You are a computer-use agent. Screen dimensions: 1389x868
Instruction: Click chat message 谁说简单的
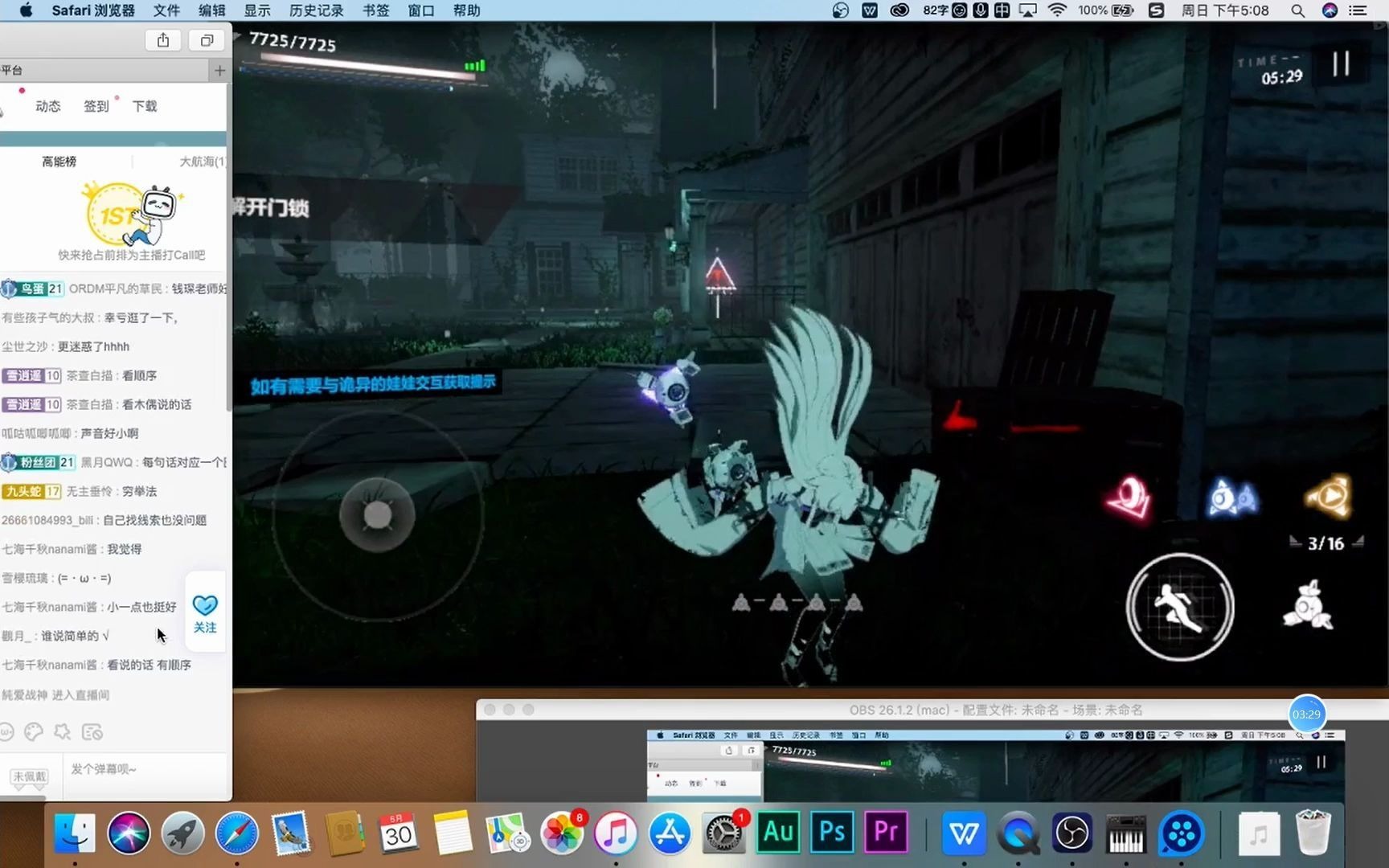75,636
